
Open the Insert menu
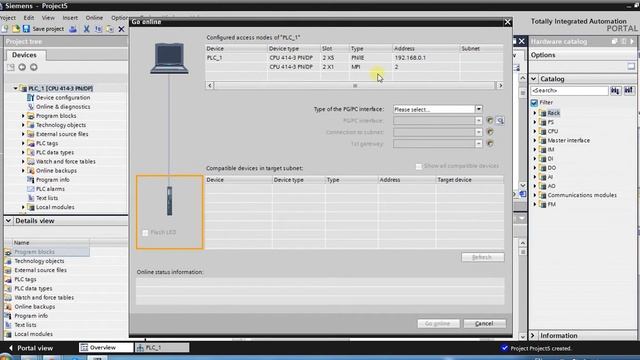click(x=70, y=18)
